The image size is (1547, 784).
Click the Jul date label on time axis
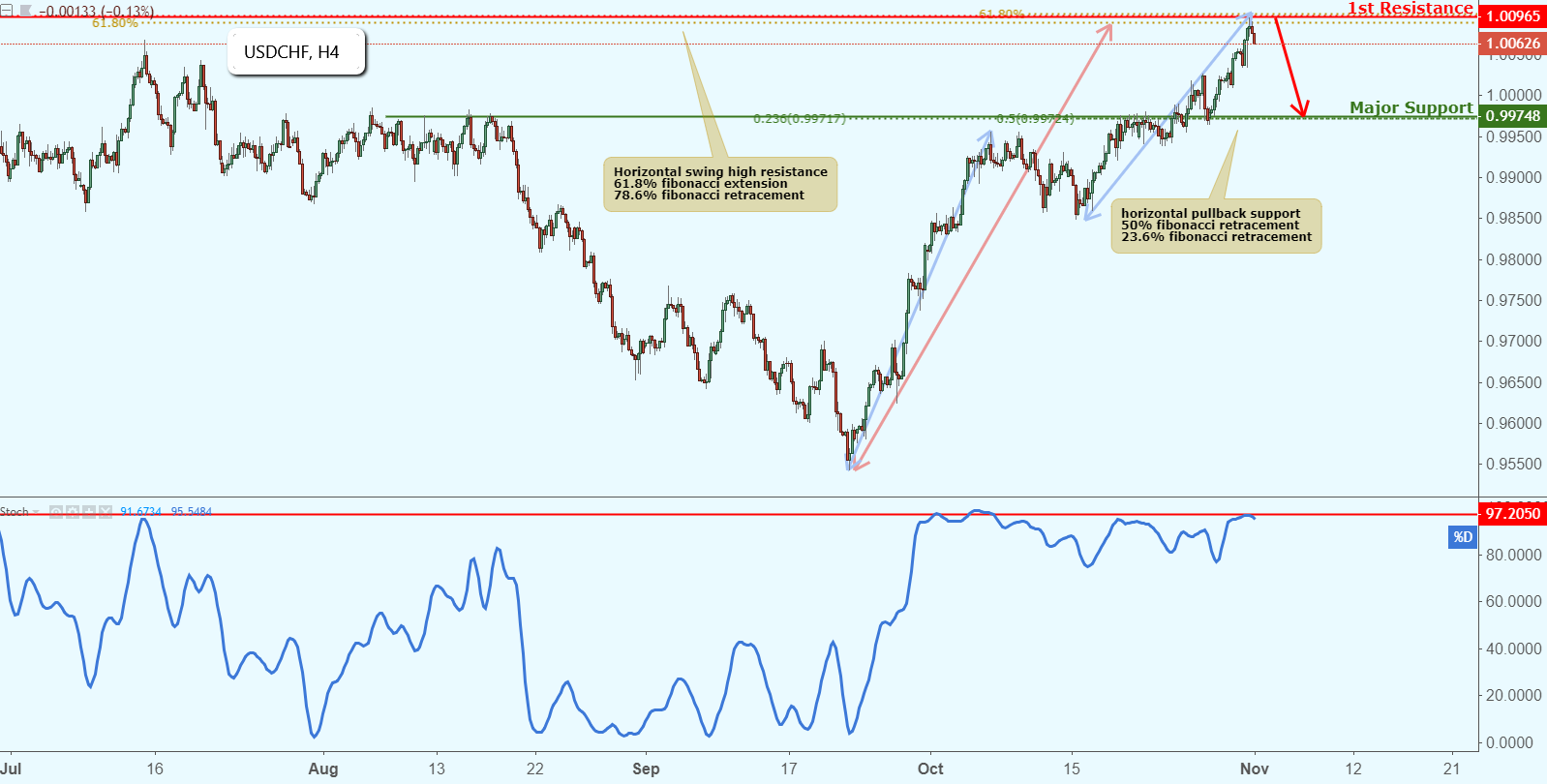pos(12,769)
